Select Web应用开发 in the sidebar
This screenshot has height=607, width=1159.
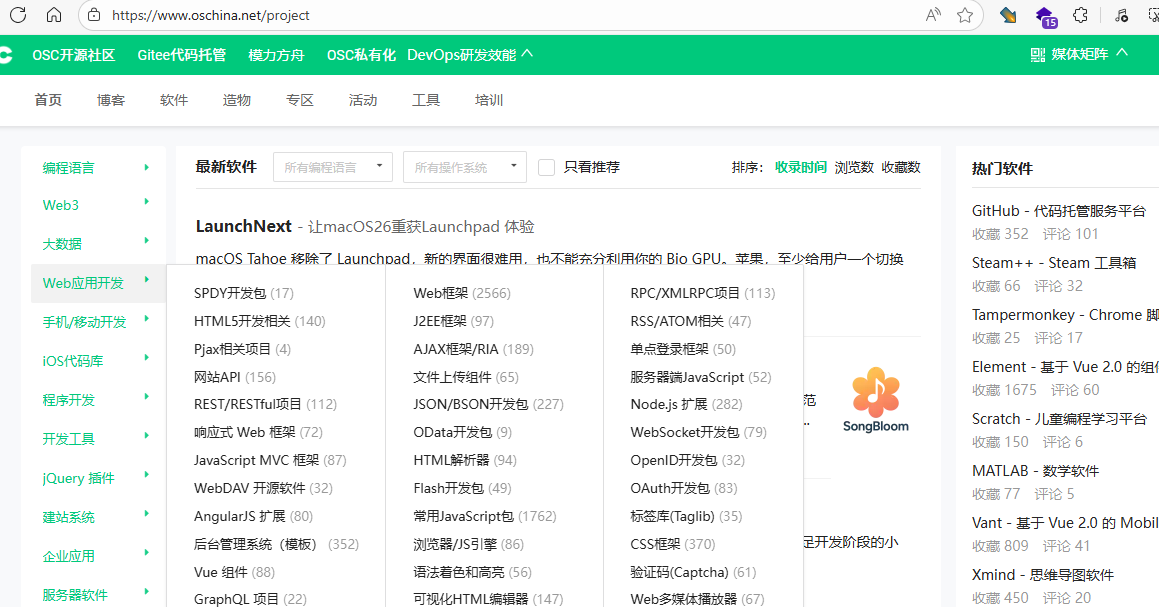(84, 283)
